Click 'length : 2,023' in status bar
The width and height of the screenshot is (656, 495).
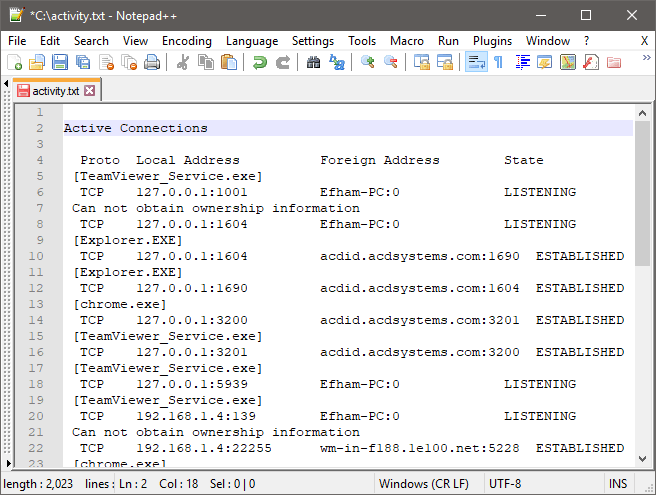pyautogui.click(x=38, y=484)
